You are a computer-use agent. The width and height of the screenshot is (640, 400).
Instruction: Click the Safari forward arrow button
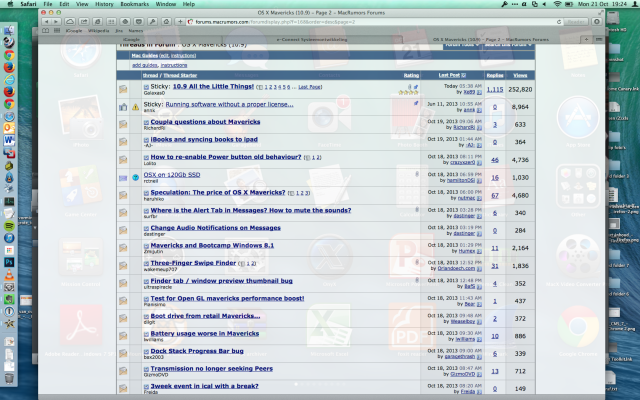click(x=56, y=22)
